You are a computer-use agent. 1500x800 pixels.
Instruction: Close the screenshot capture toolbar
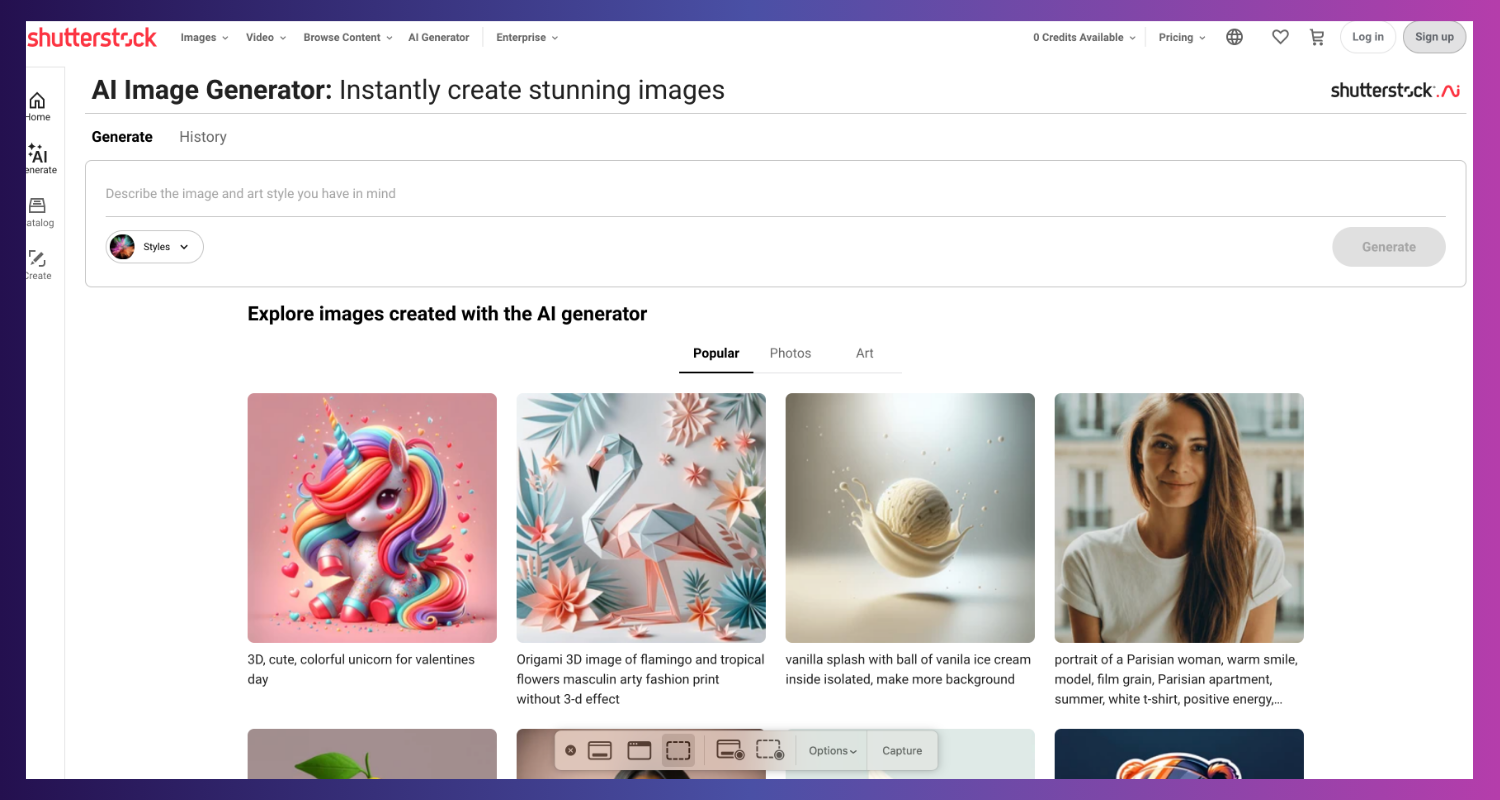(570, 751)
